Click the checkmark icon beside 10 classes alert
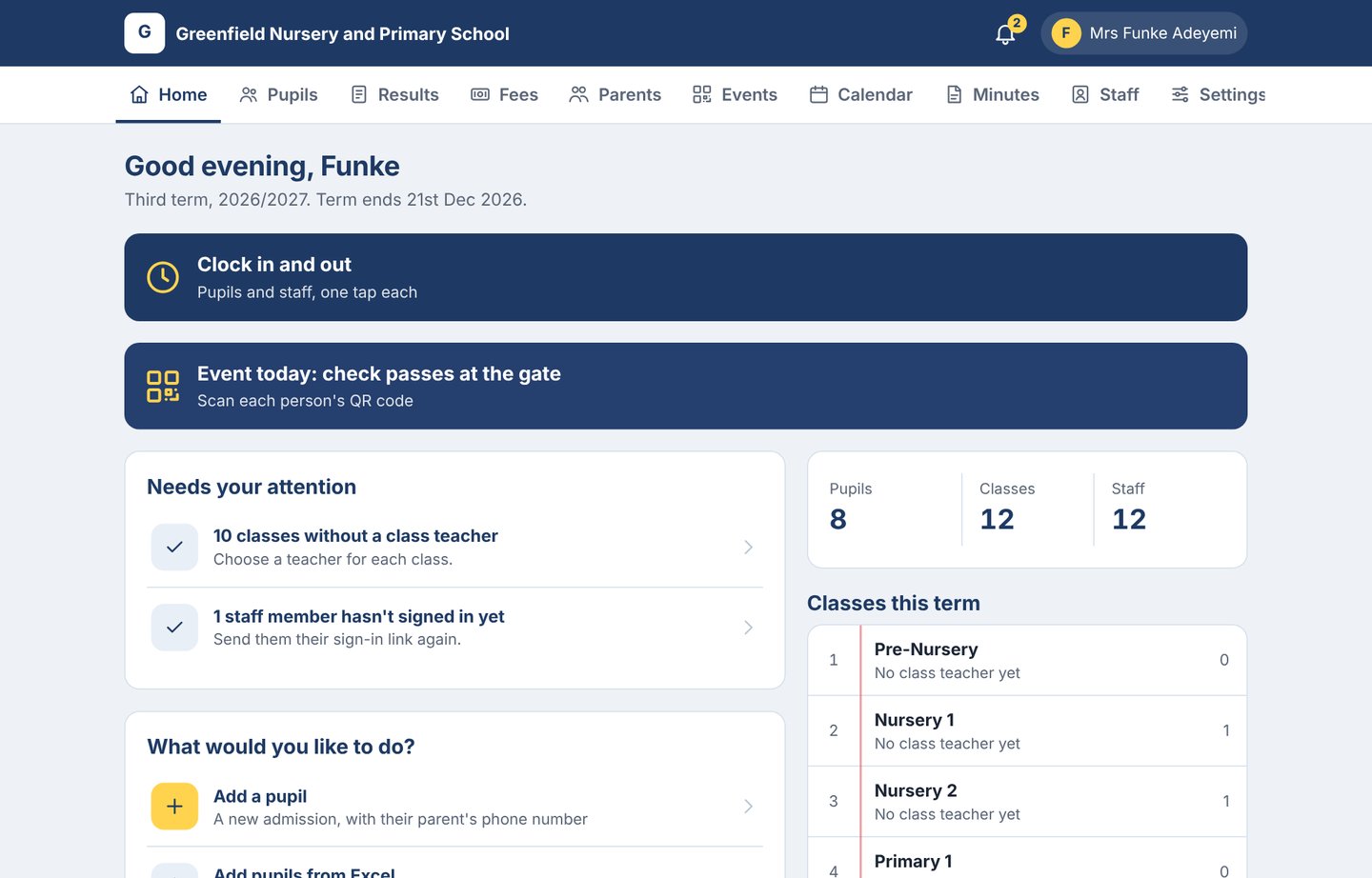The height and width of the screenshot is (878, 1372). click(x=174, y=548)
